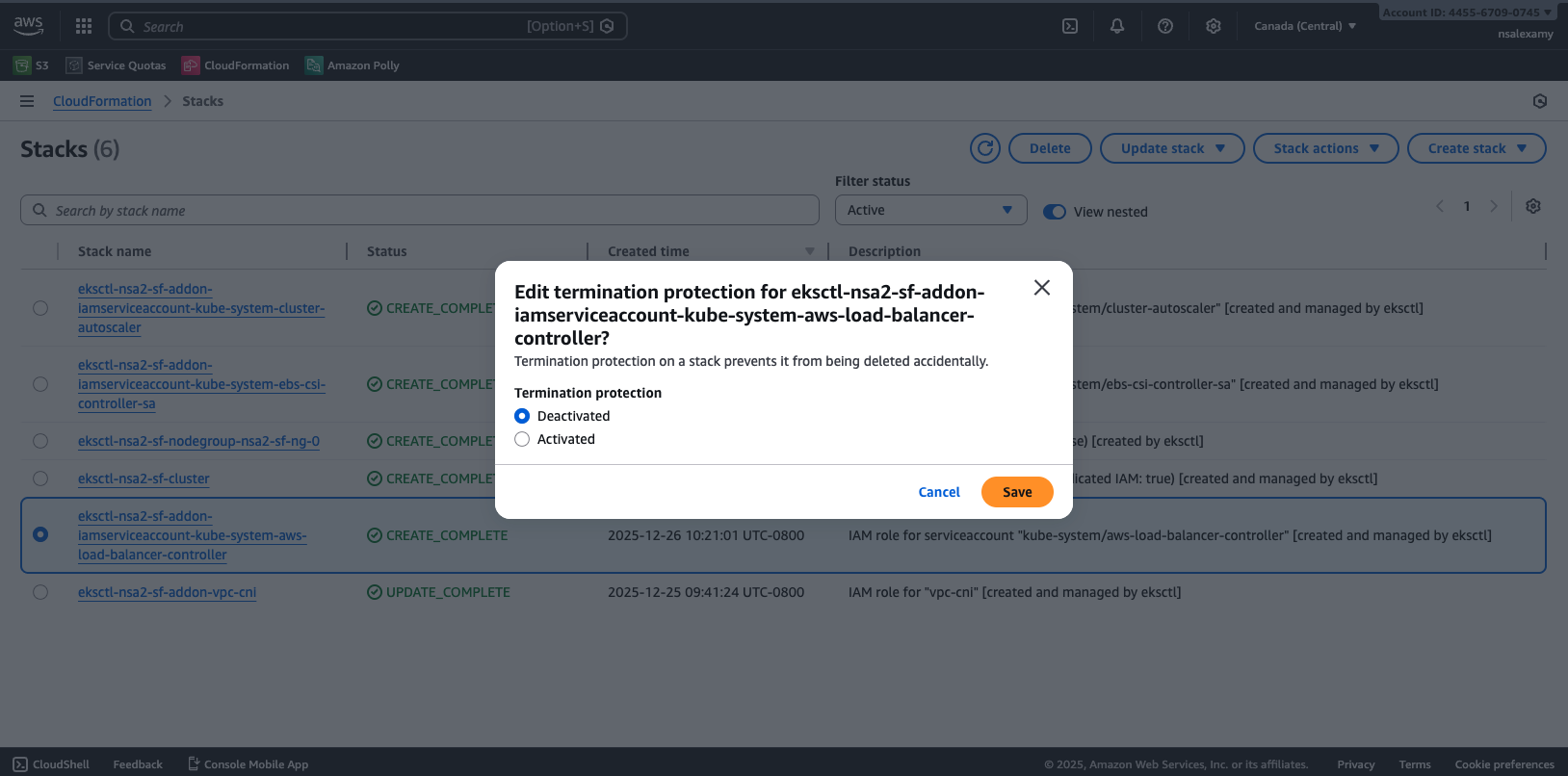Refresh the stacks list
The height and width of the screenshot is (776, 1568).
(985, 148)
